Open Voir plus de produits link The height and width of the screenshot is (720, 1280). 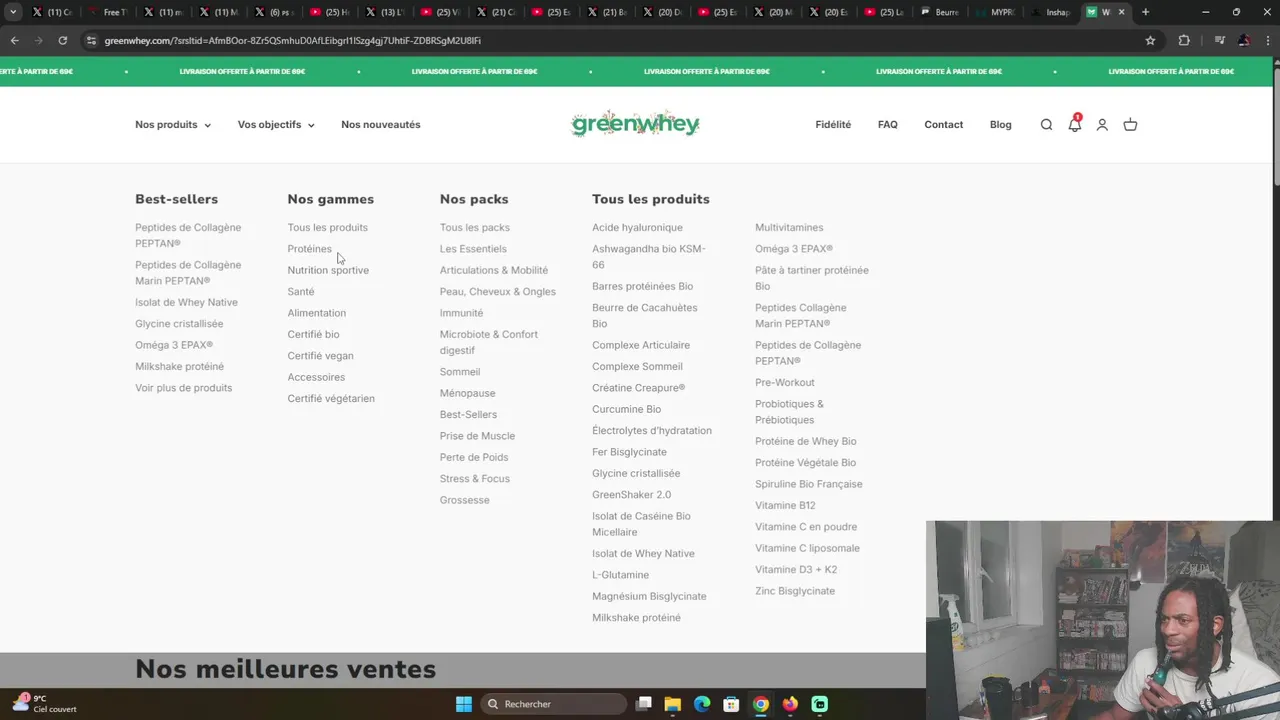pos(183,388)
